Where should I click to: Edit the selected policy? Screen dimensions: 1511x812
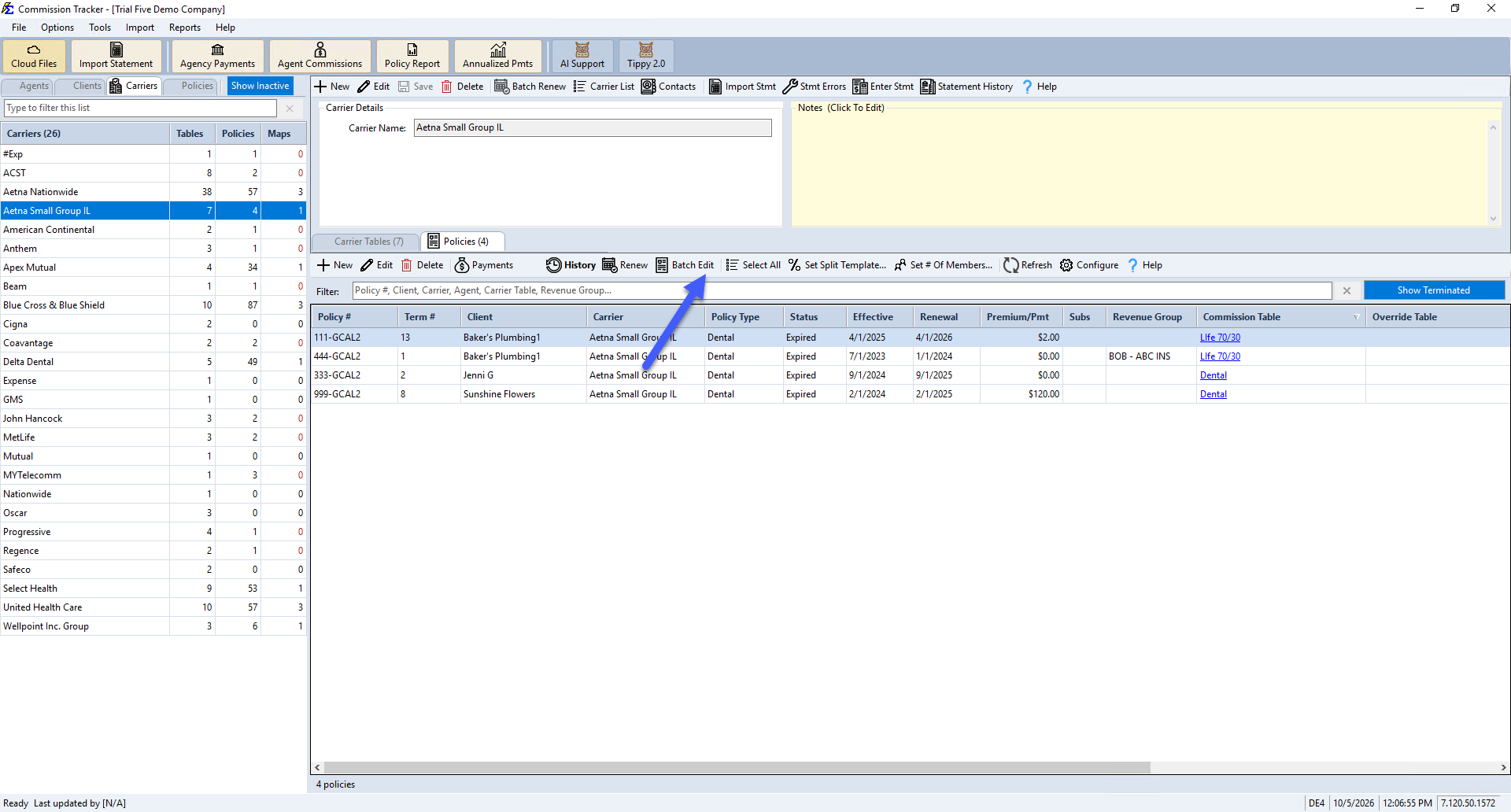tap(377, 265)
